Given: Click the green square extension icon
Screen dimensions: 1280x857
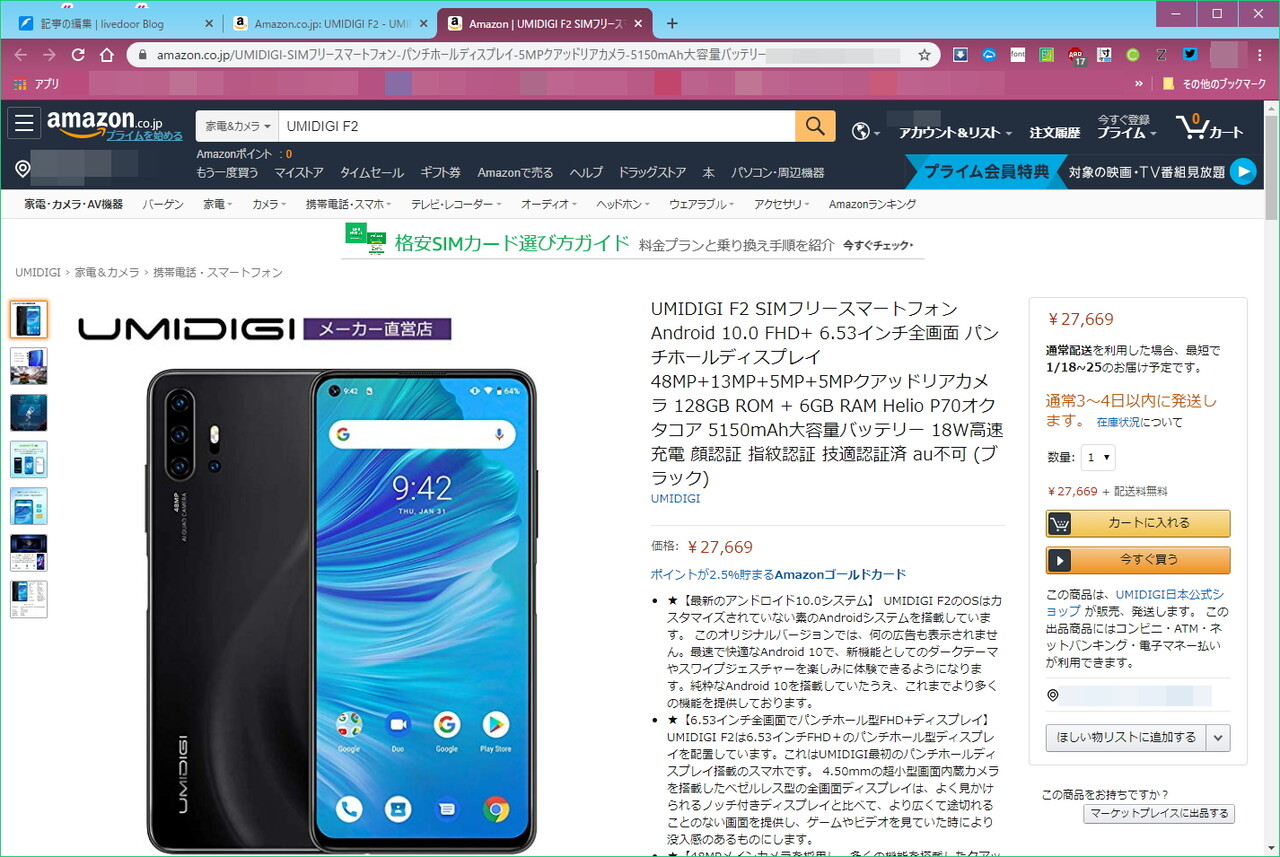Looking at the screenshot, I should [1047, 55].
